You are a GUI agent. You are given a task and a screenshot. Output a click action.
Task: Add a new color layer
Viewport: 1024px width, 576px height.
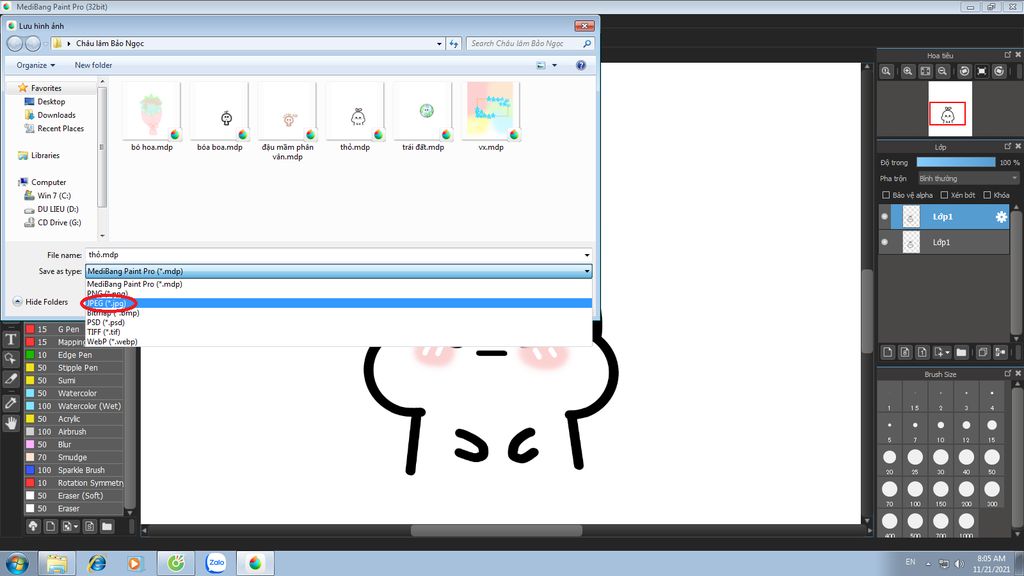[888, 353]
